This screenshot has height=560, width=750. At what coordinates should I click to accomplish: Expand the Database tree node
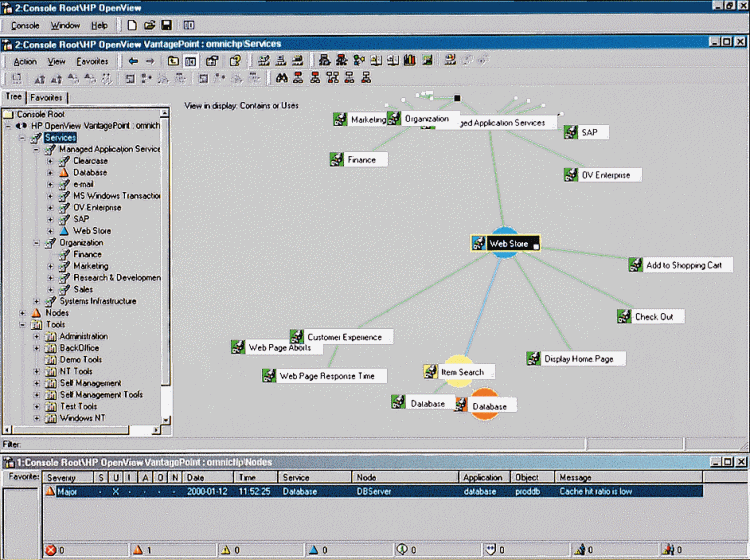click(50, 173)
